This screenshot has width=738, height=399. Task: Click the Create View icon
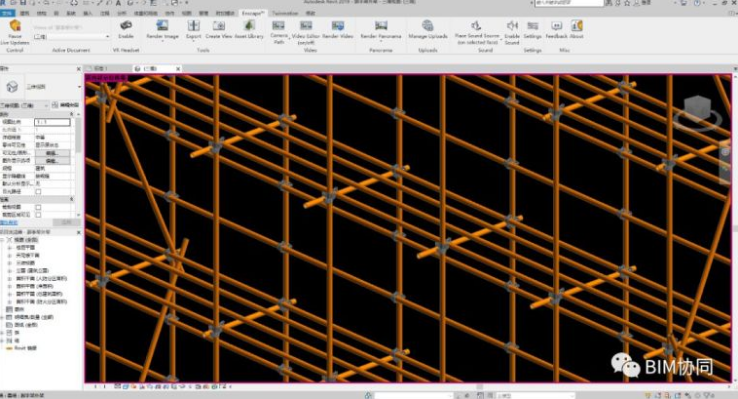(x=219, y=25)
